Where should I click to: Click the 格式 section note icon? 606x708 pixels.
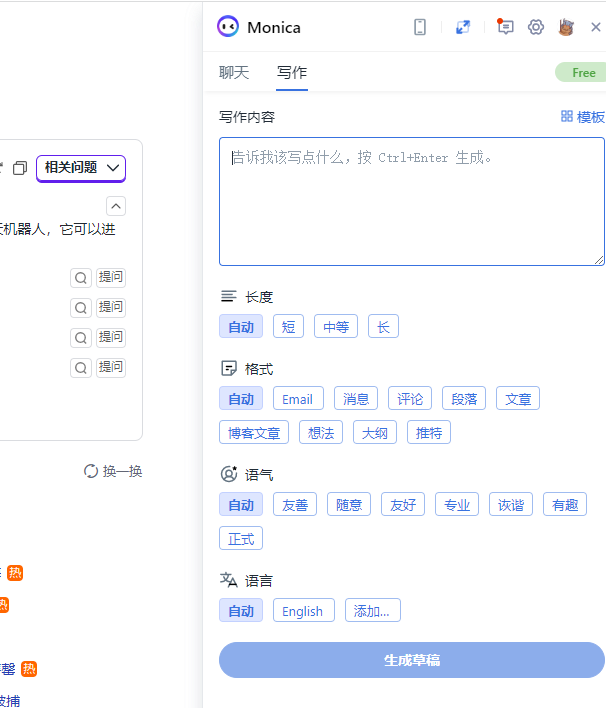click(x=229, y=368)
